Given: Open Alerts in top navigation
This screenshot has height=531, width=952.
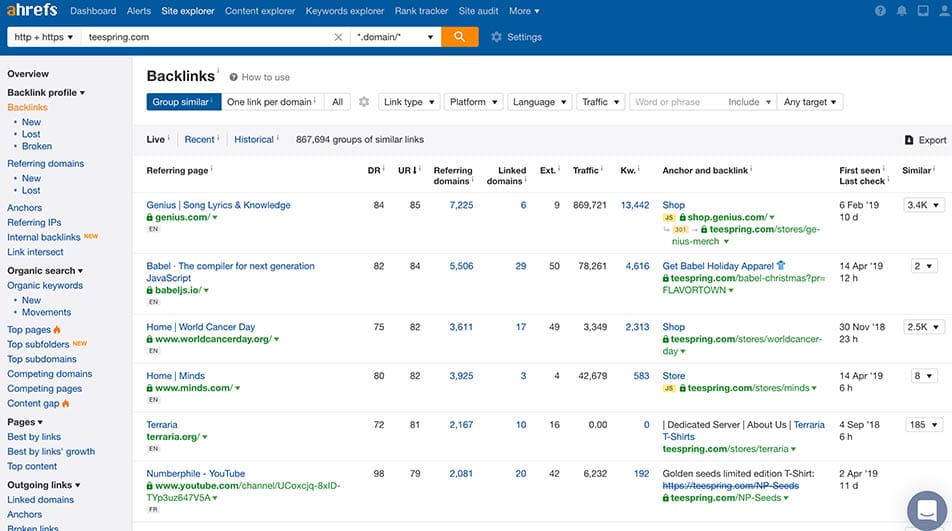Looking at the screenshot, I should [138, 11].
